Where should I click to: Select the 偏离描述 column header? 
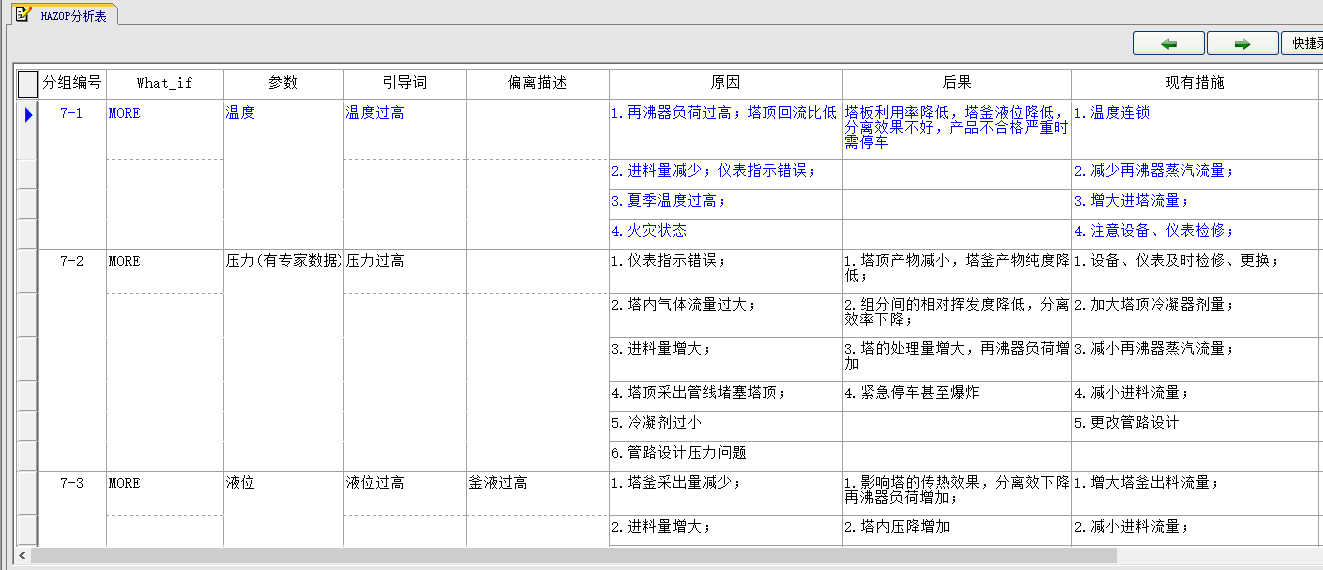538,83
